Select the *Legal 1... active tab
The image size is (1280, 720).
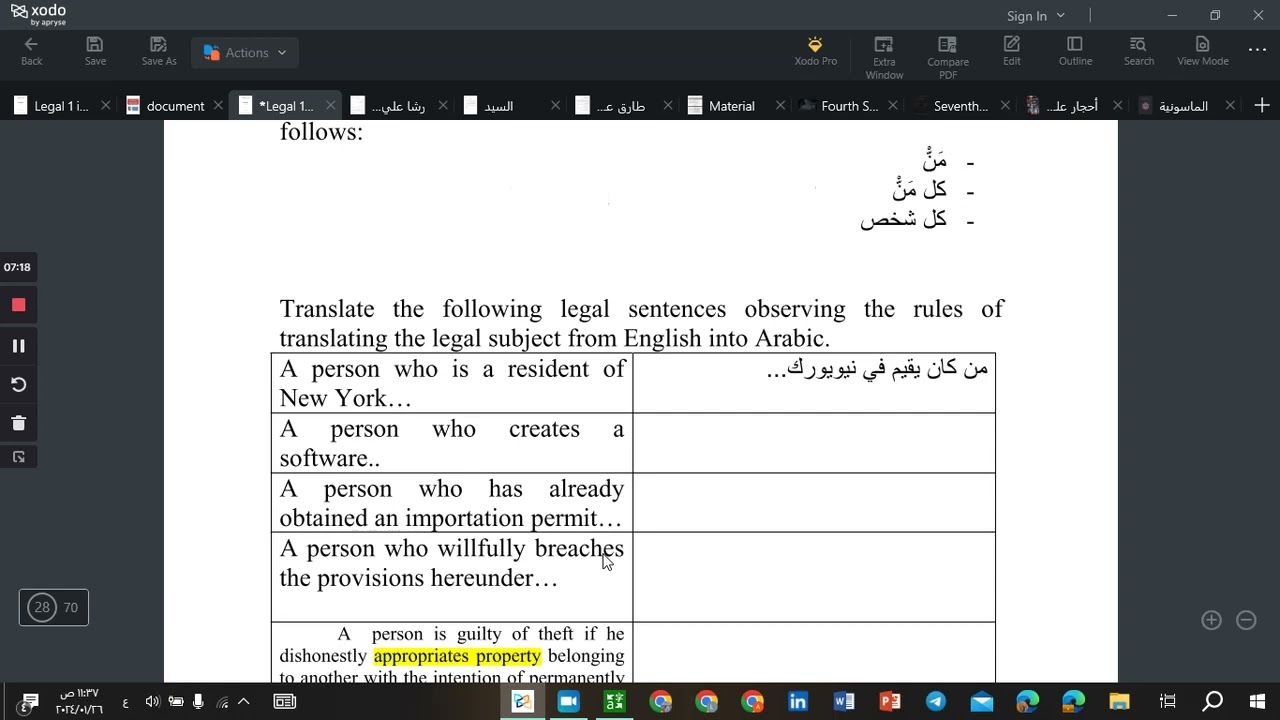(x=286, y=106)
